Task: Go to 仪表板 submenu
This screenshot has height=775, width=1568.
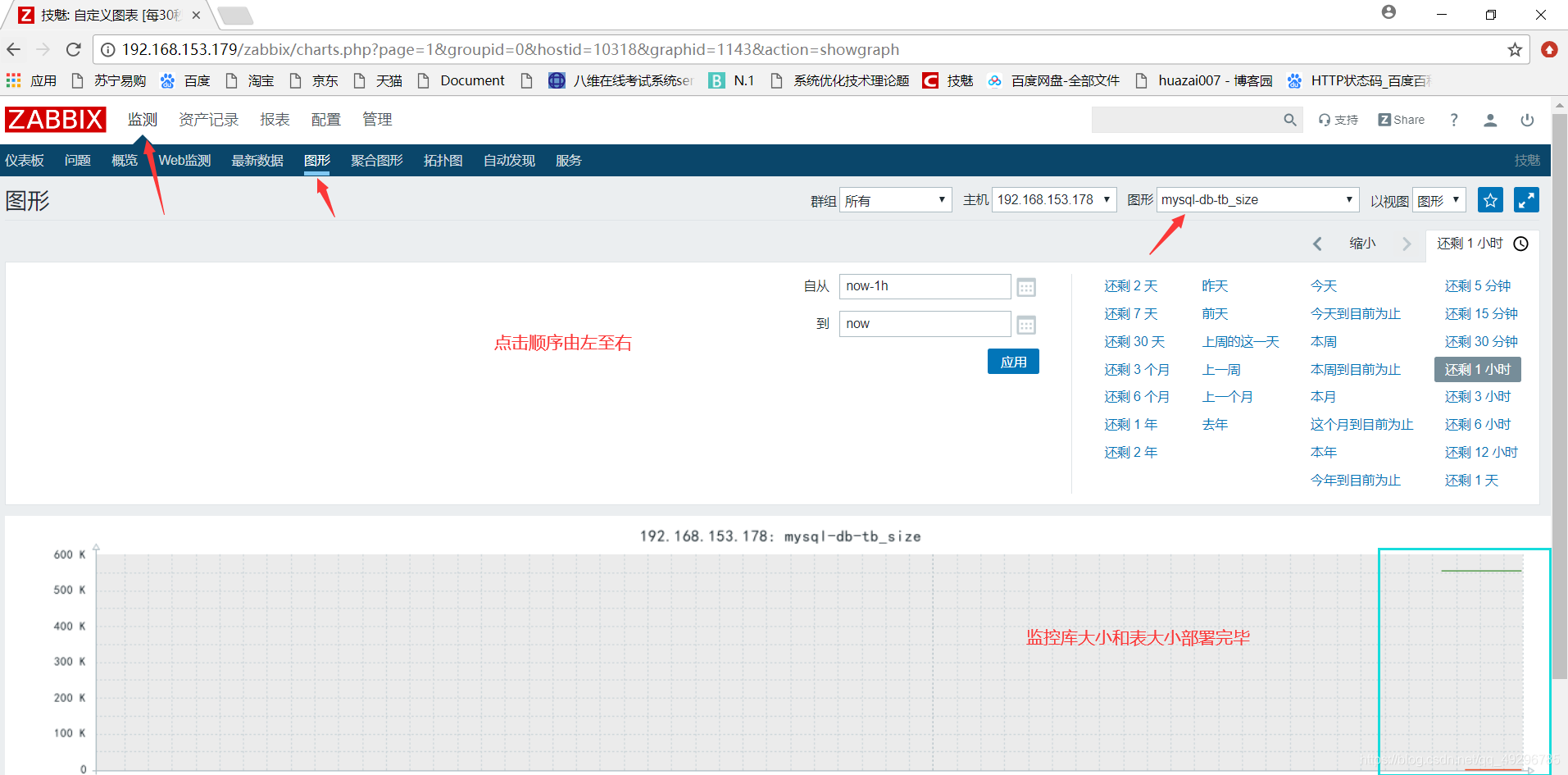Action: coord(25,161)
